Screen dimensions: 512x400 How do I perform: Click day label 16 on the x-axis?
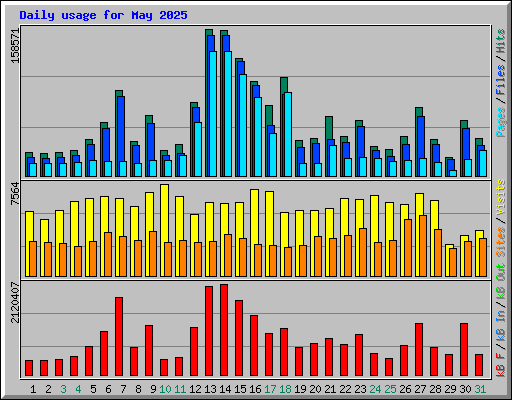click(x=255, y=389)
